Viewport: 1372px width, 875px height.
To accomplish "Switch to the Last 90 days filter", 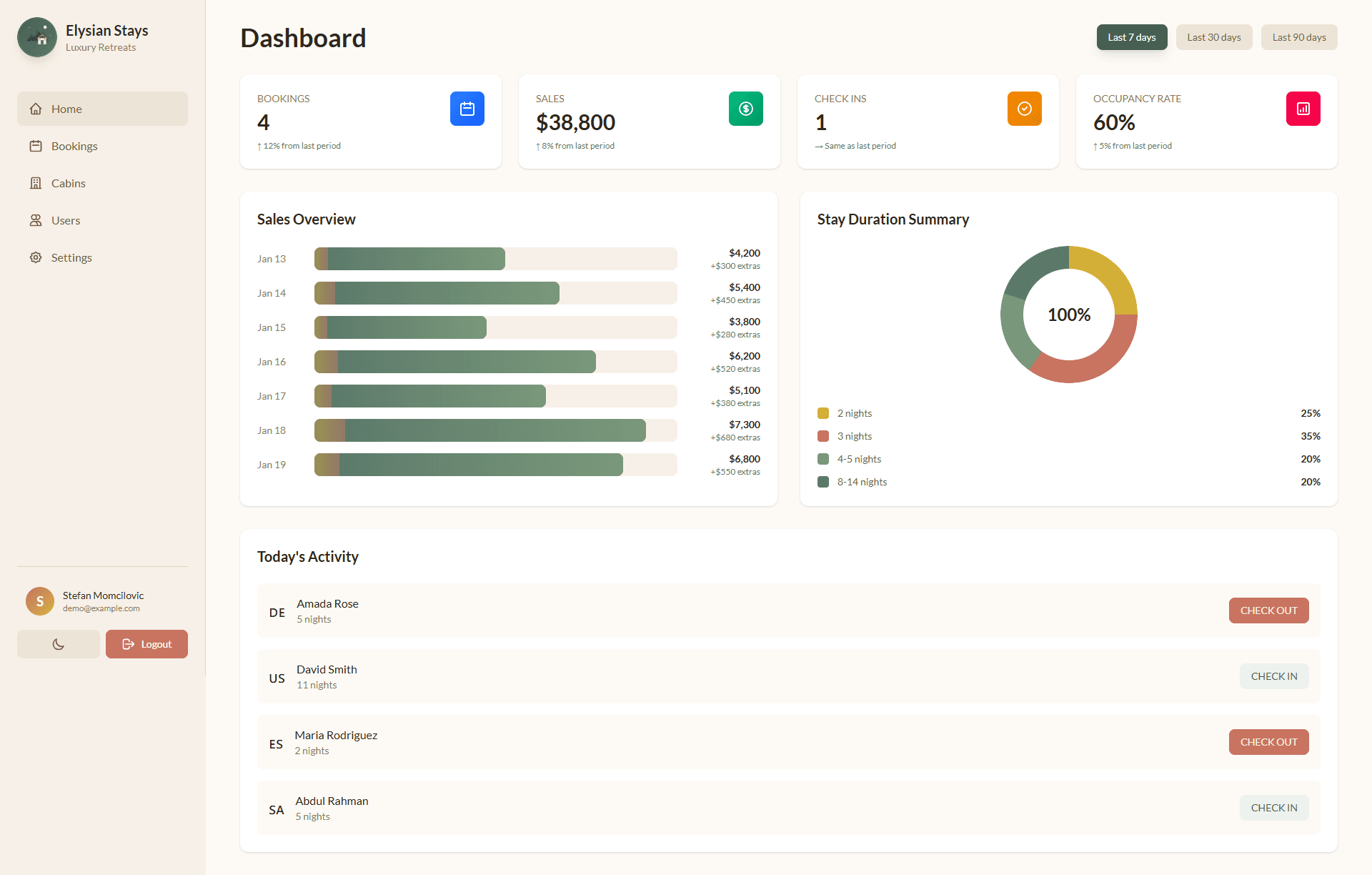I will click(1298, 37).
